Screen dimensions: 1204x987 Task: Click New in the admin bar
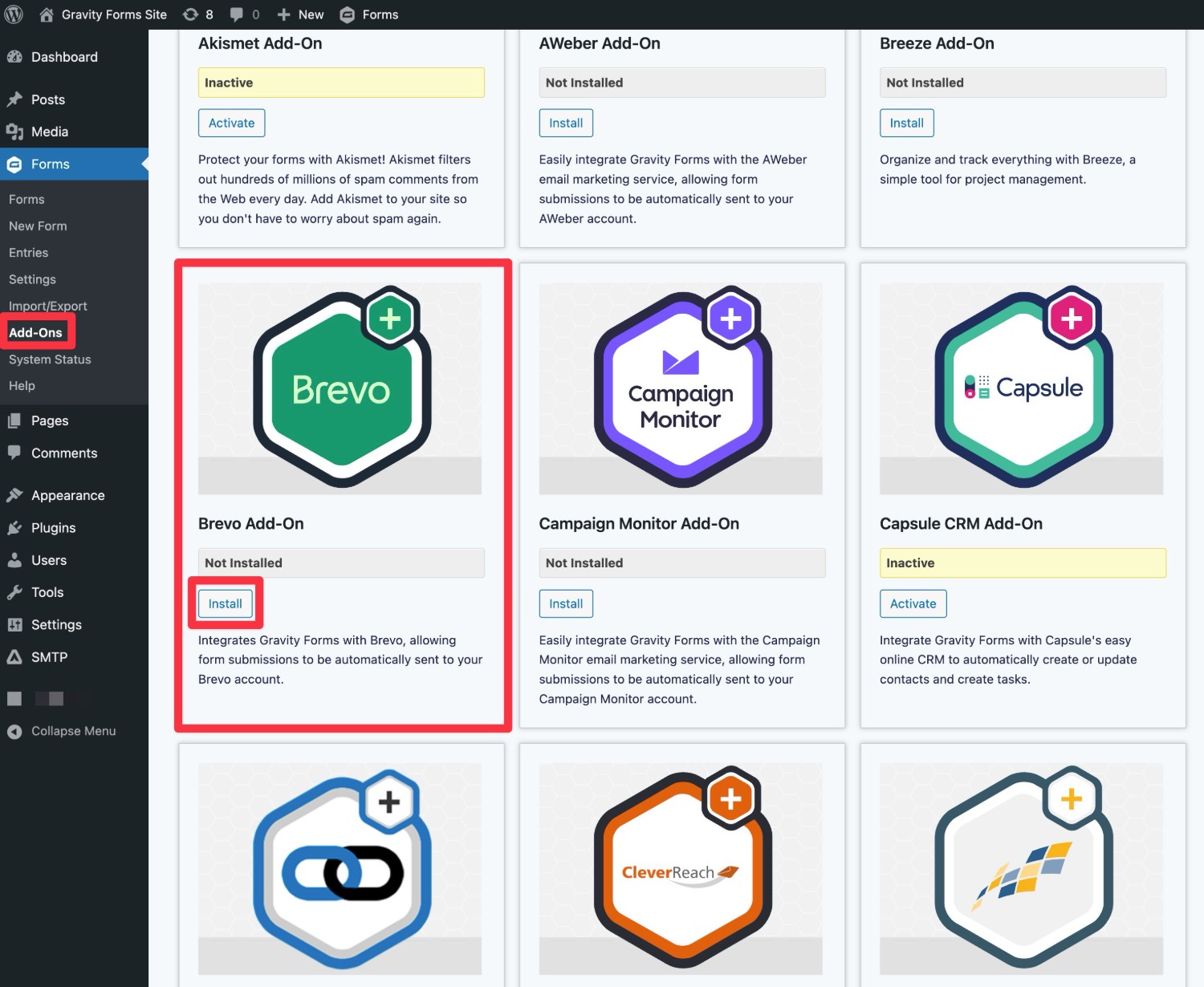311,14
